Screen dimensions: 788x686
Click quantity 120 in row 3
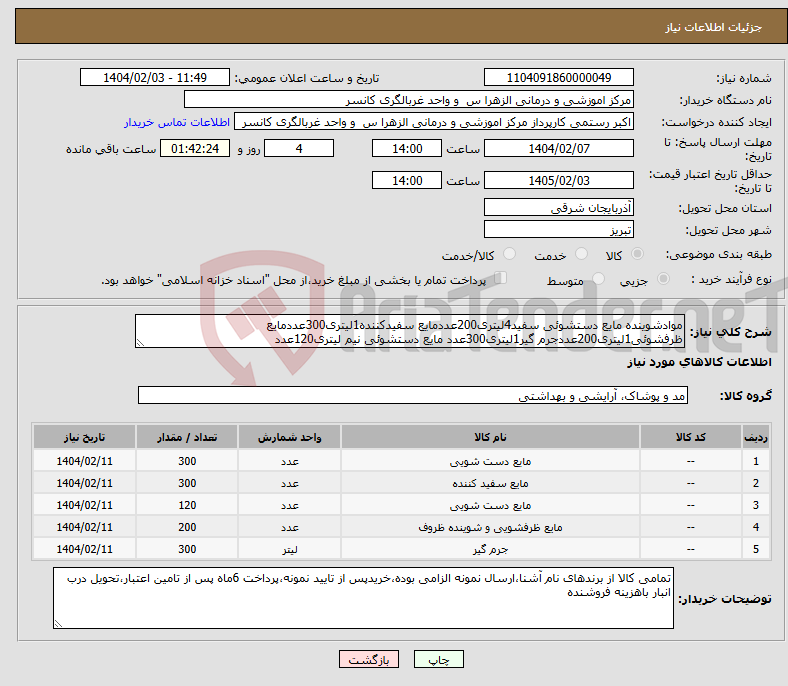coord(187,505)
